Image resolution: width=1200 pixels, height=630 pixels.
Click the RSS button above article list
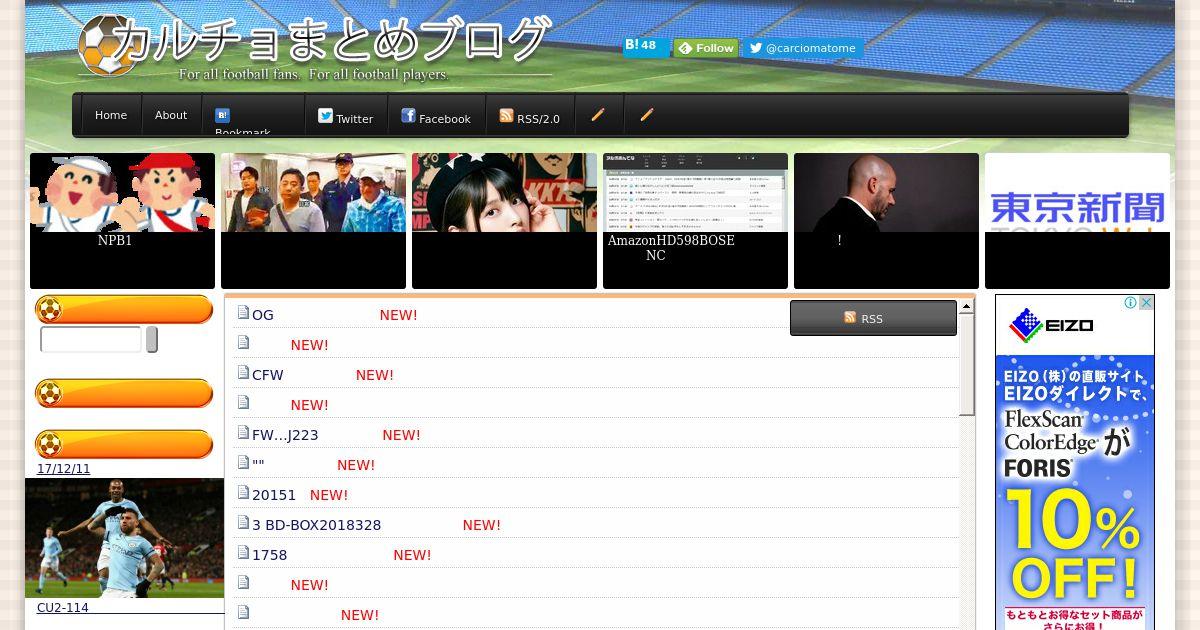point(873,318)
